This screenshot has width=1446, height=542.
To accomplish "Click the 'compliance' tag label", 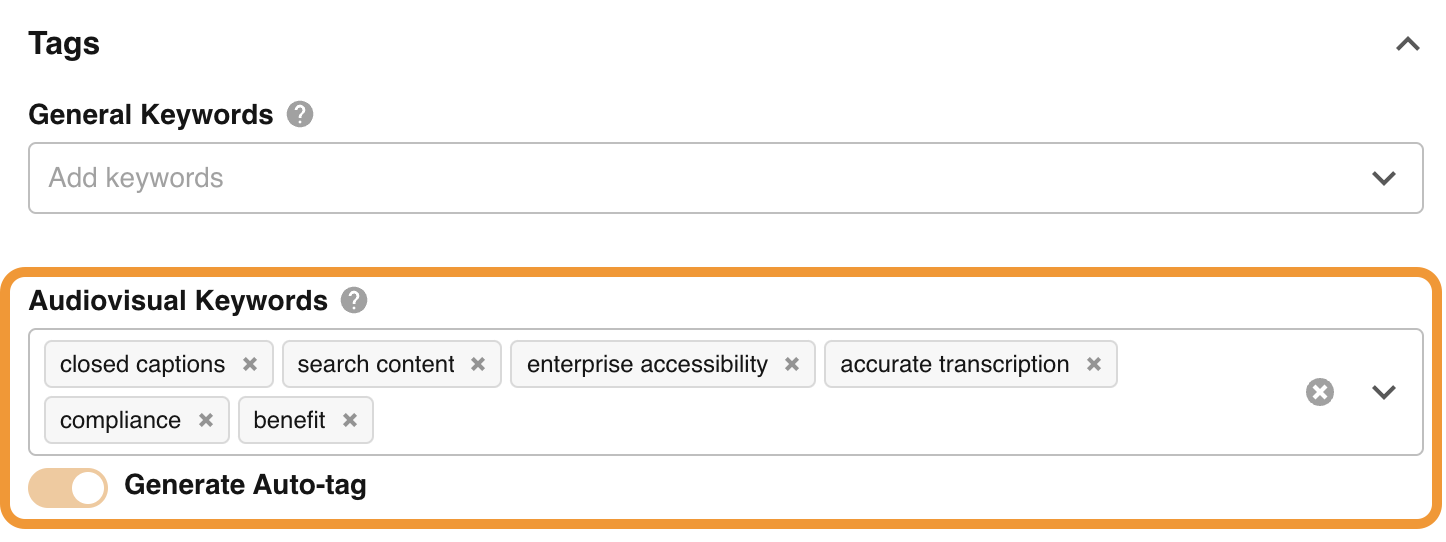I will pos(120,421).
